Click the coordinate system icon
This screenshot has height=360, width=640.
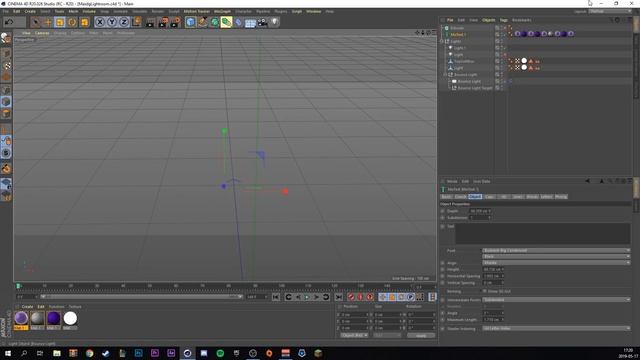tap(136, 22)
